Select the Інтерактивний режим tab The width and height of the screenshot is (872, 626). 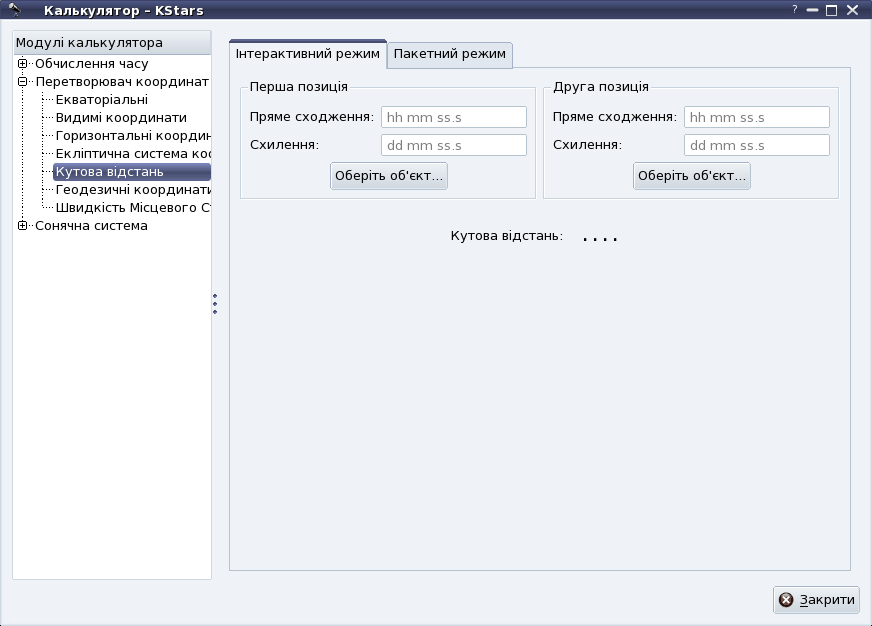coord(308,54)
